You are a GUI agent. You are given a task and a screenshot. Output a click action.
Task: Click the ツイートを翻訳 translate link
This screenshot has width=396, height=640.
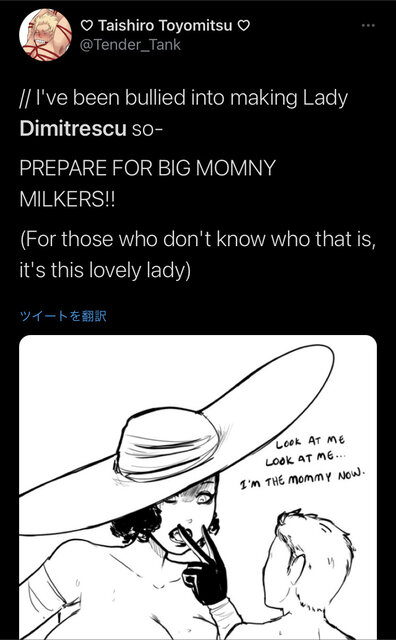63,316
